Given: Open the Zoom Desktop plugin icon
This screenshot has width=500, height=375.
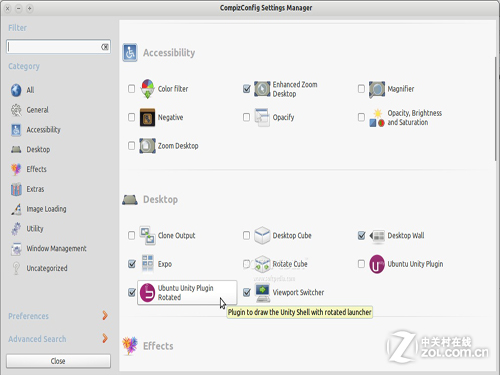Looking at the screenshot, I should (x=147, y=146).
